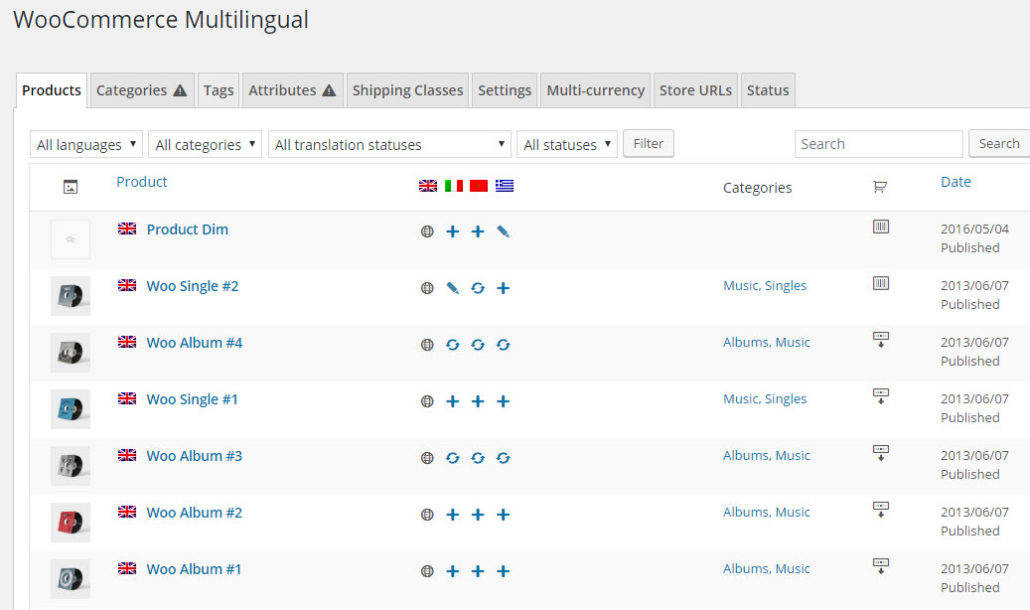The image size is (1030, 610).
Task: Sort by the Date column header
Action: click(955, 182)
